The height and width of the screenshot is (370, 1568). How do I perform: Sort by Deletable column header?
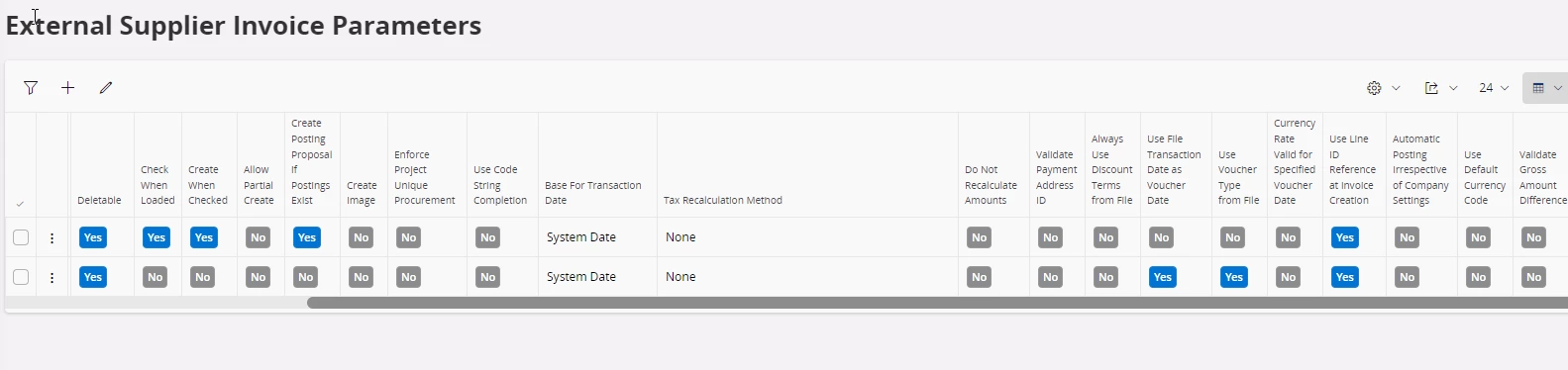click(99, 201)
